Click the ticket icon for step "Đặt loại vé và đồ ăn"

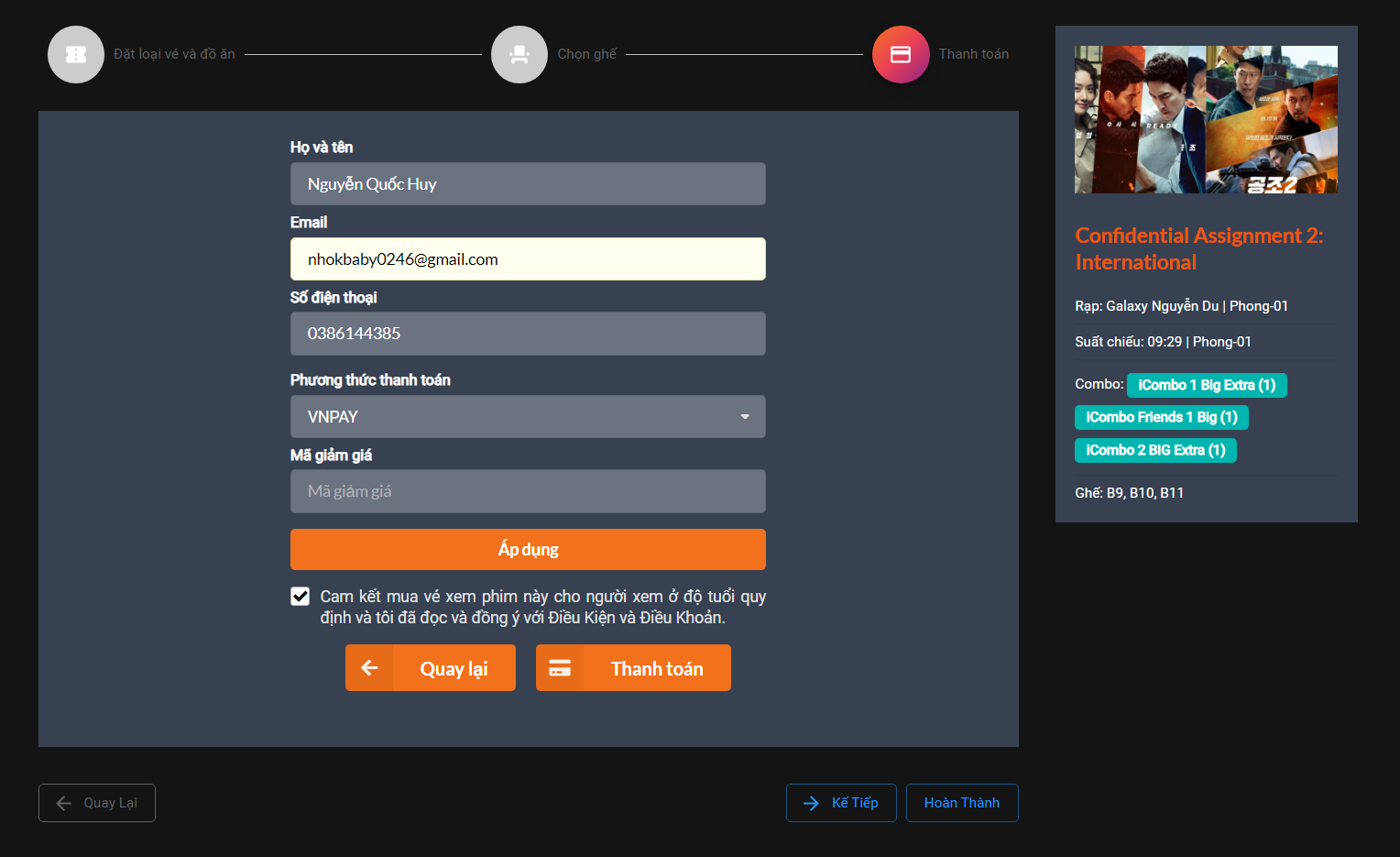[76, 54]
